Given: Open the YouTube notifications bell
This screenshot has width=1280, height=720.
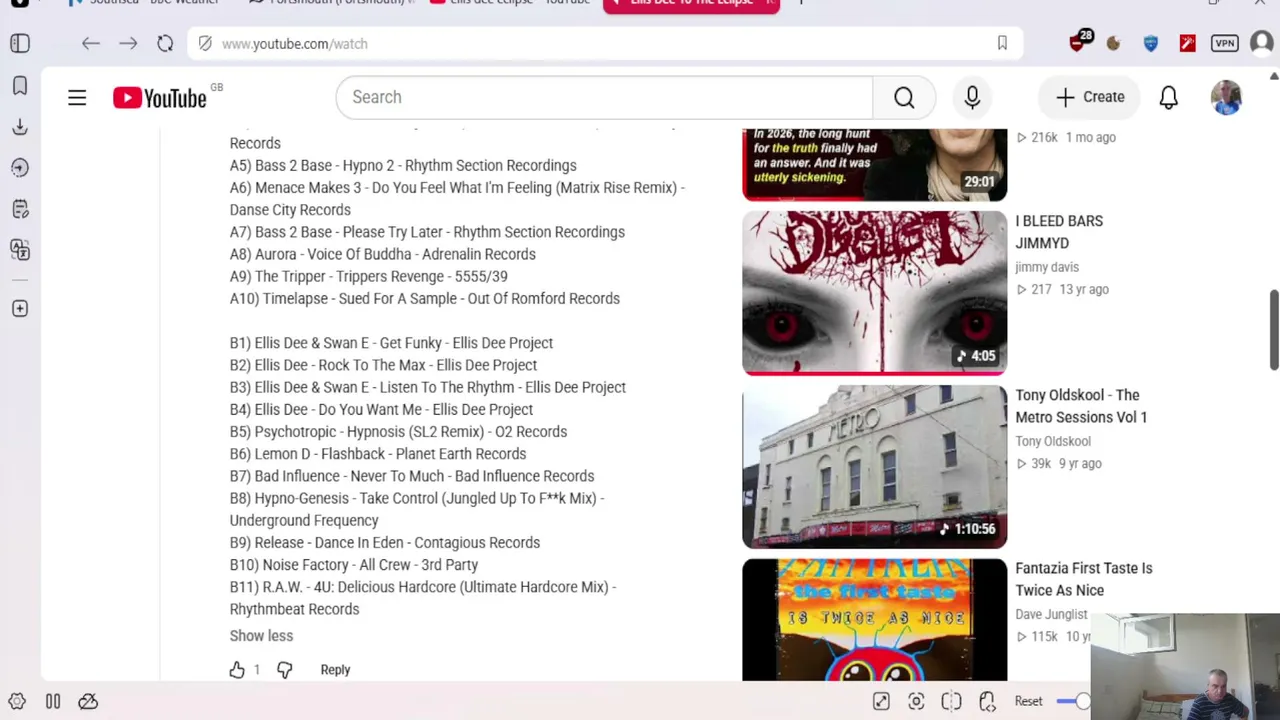Looking at the screenshot, I should pos(1168,97).
